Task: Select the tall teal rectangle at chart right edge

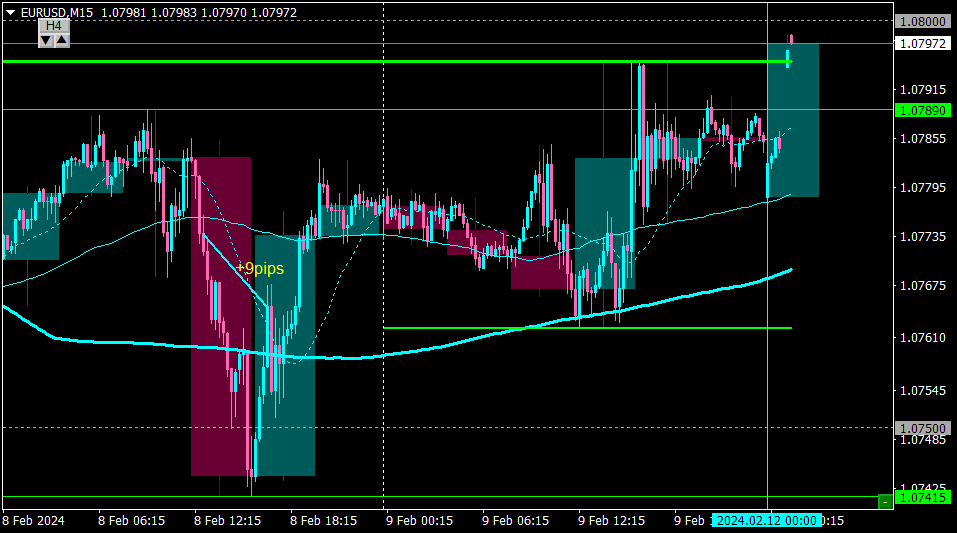Action: 793,120
